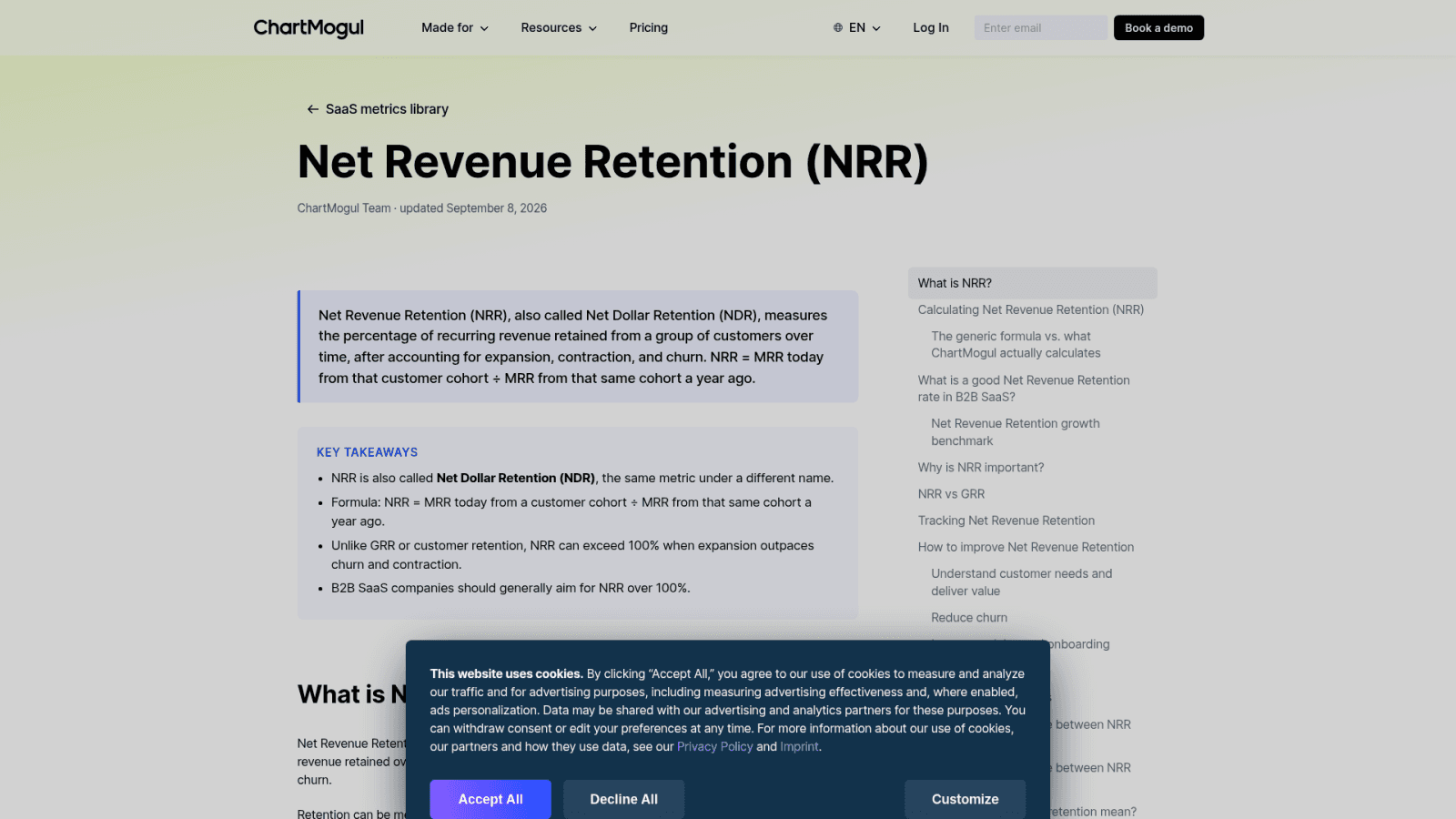Click the Log In link
This screenshot has width=1456, height=819.
click(931, 28)
